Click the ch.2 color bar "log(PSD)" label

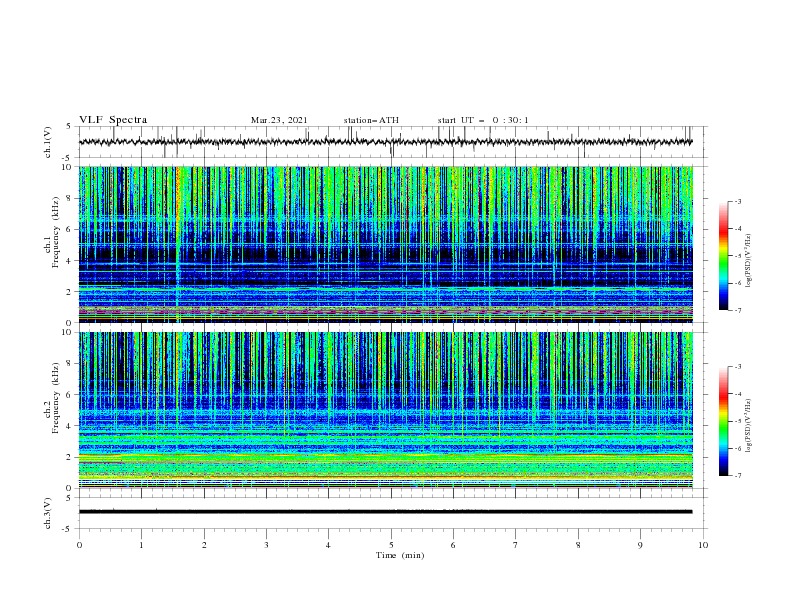tap(749, 426)
